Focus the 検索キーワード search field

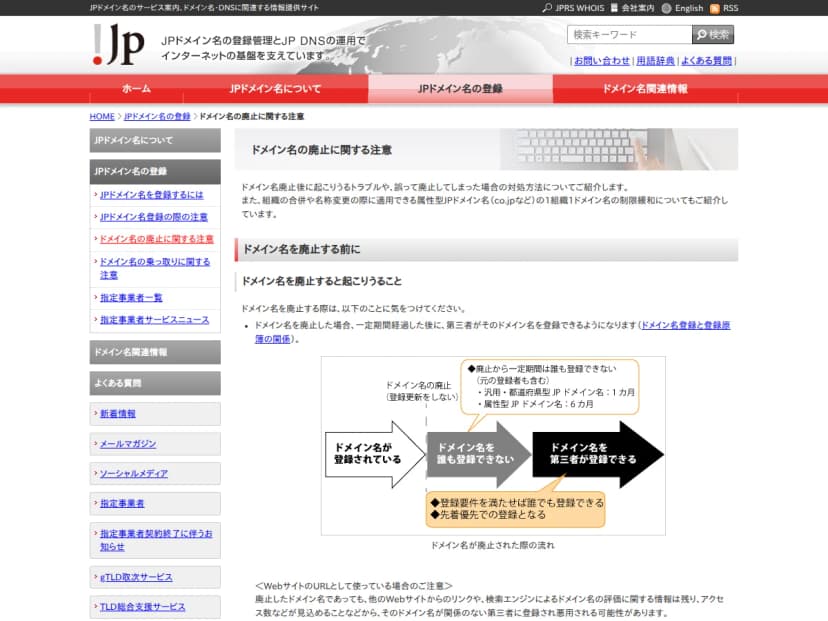pyautogui.click(x=629, y=35)
